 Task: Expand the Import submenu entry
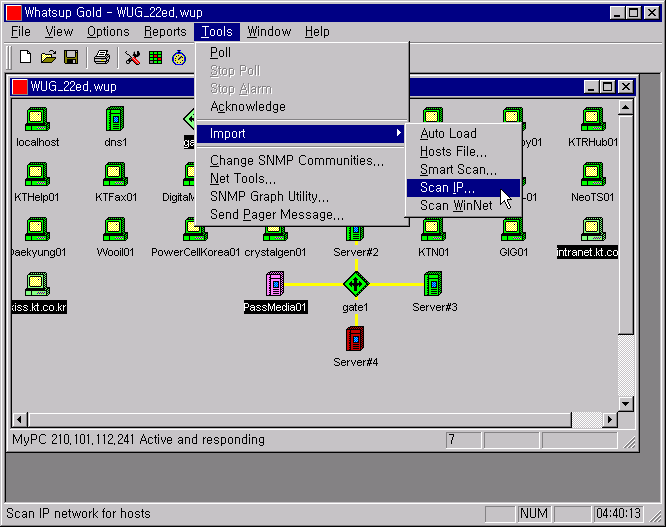(x=302, y=134)
